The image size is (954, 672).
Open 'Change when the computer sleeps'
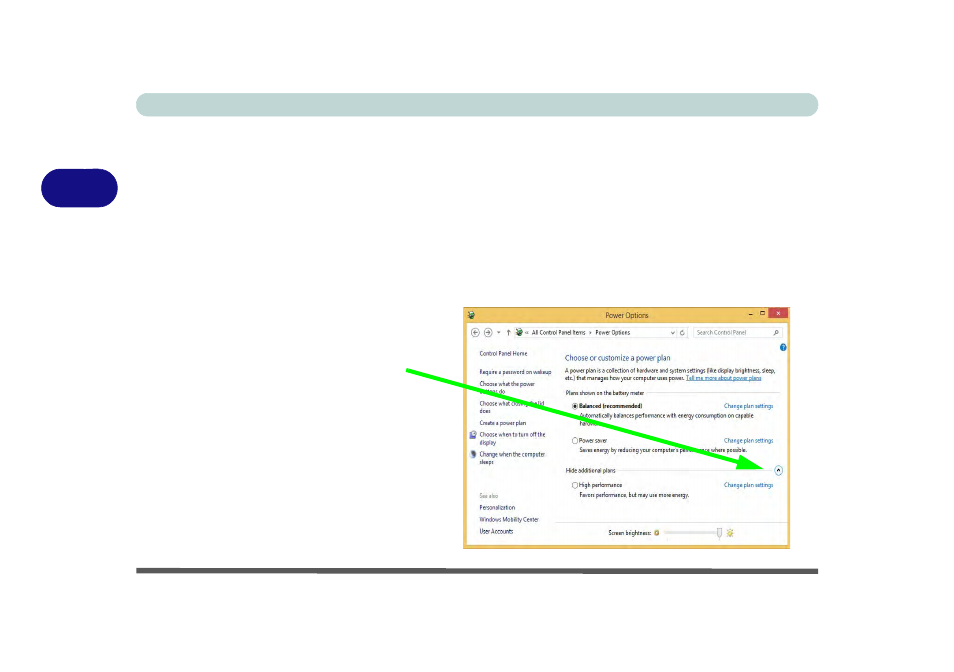pyautogui.click(x=512, y=458)
